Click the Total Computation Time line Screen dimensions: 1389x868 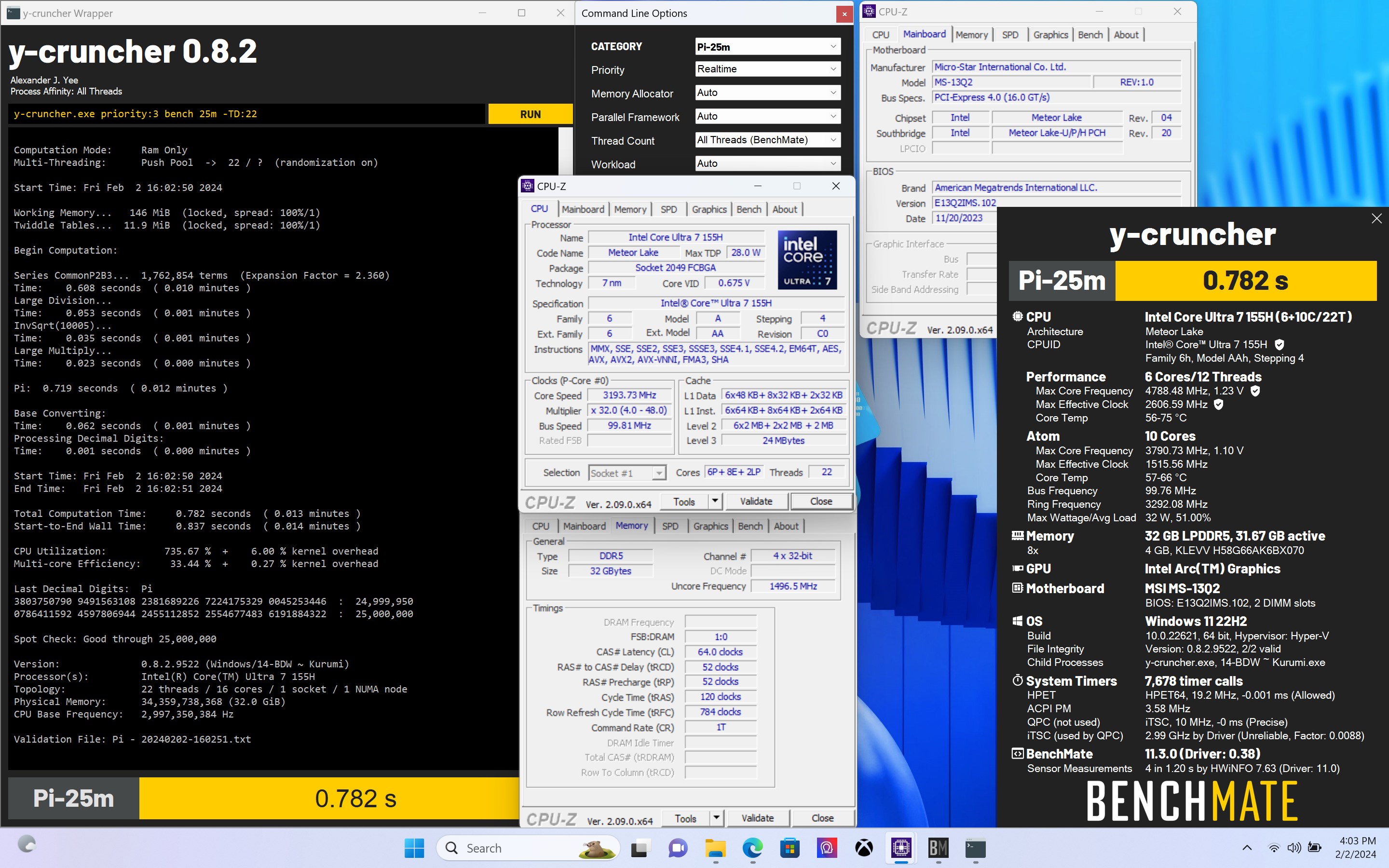(187, 514)
